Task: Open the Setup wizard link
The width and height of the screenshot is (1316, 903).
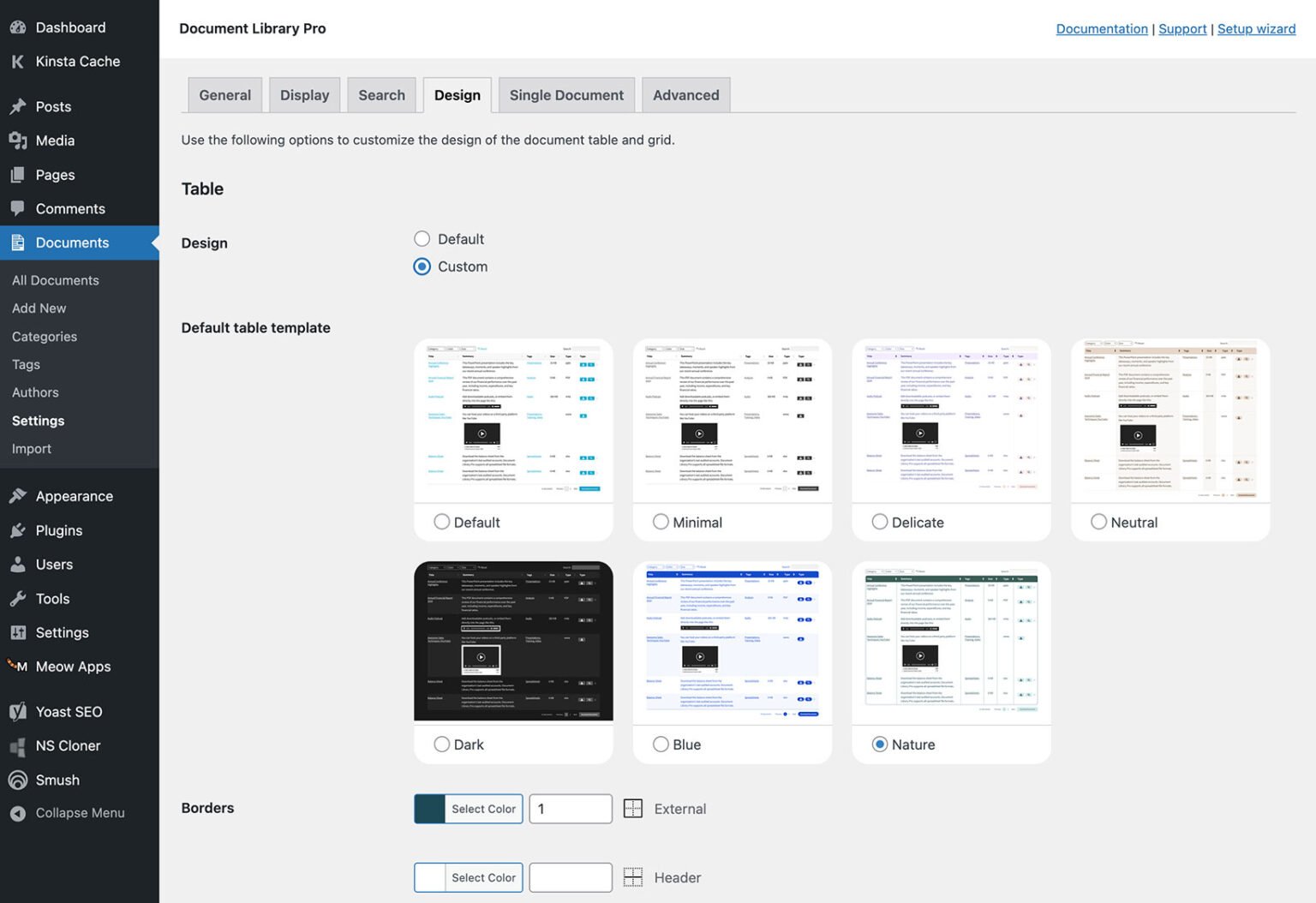Action: click(1256, 28)
